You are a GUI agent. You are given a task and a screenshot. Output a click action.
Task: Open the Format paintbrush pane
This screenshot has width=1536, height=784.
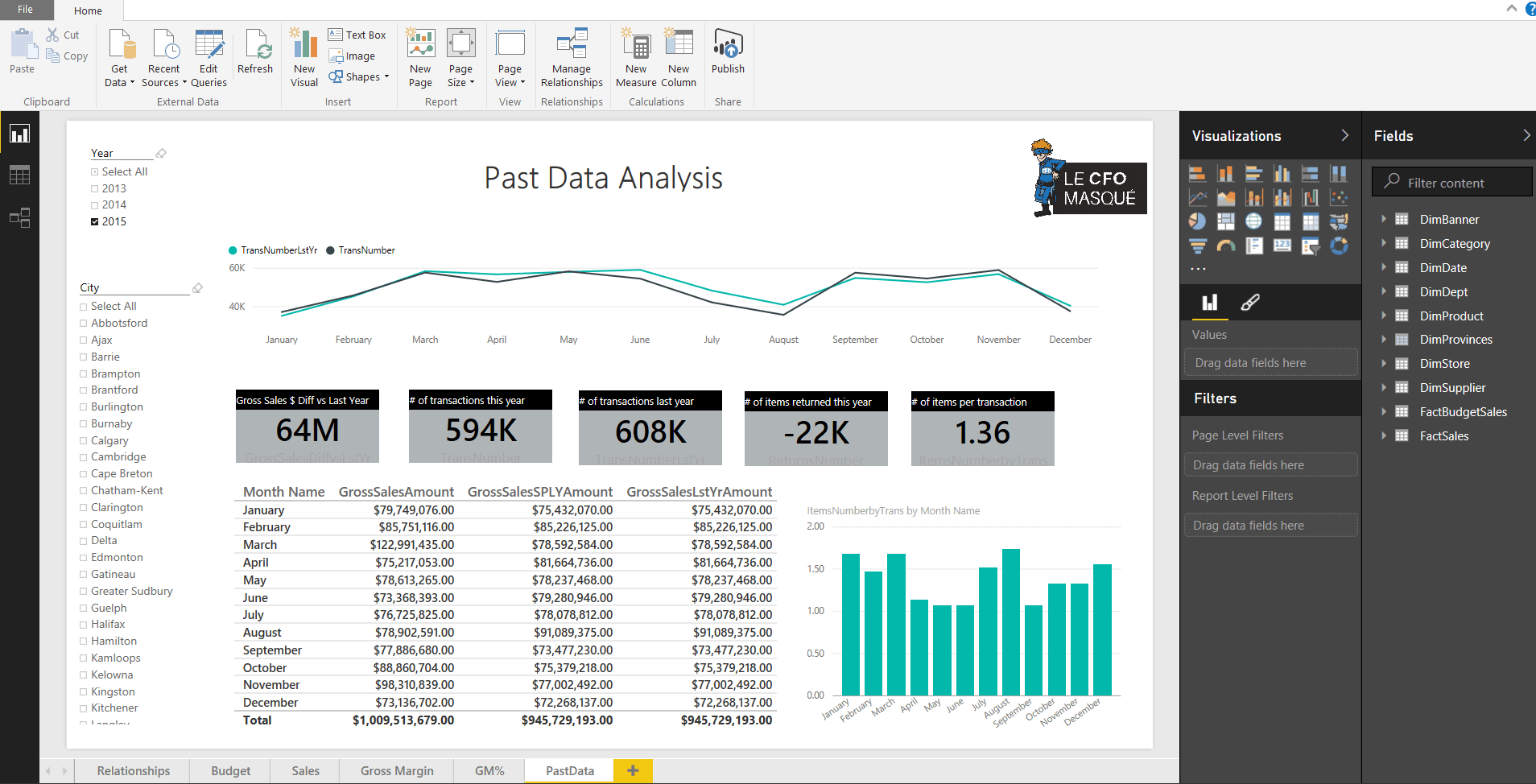[1250, 303]
